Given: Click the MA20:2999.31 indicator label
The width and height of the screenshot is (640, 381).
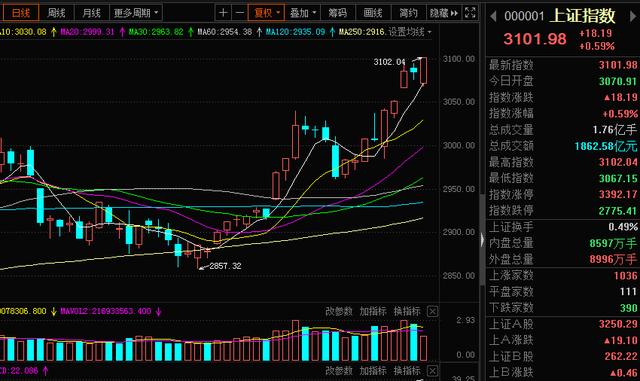Looking at the screenshot, I should coord(87,32).
